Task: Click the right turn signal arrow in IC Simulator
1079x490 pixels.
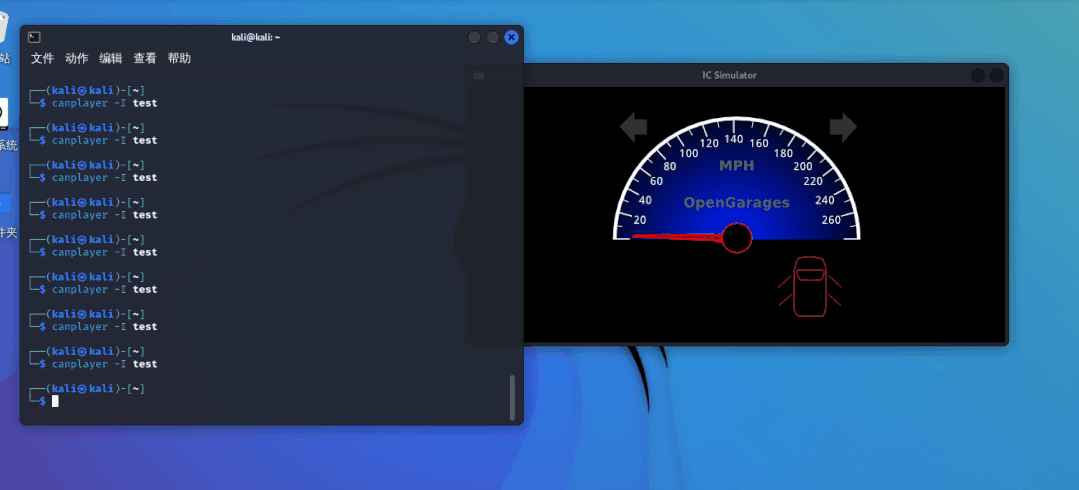Action: tap(843, 127)
